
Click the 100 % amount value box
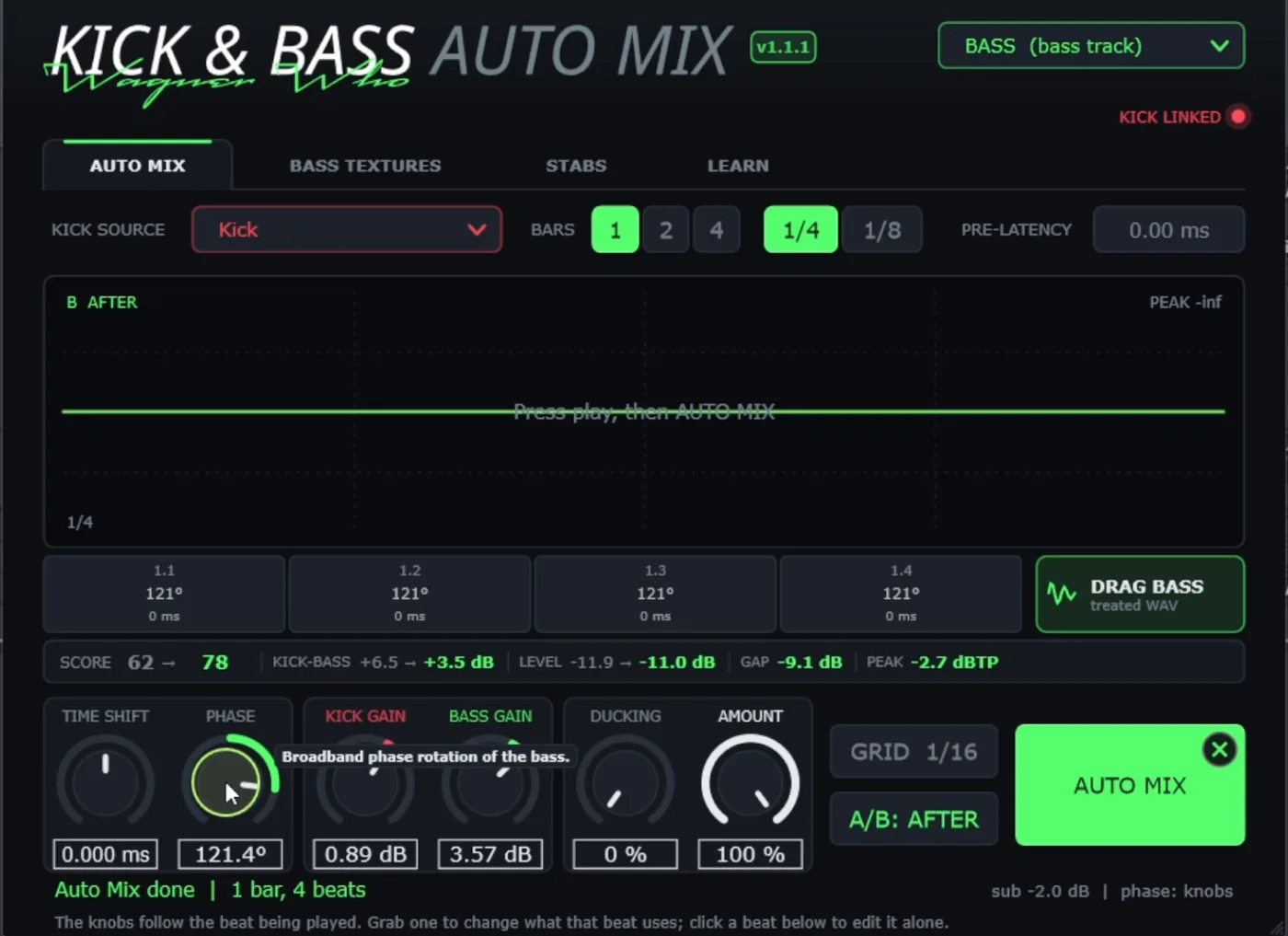[x=750, y=854]
